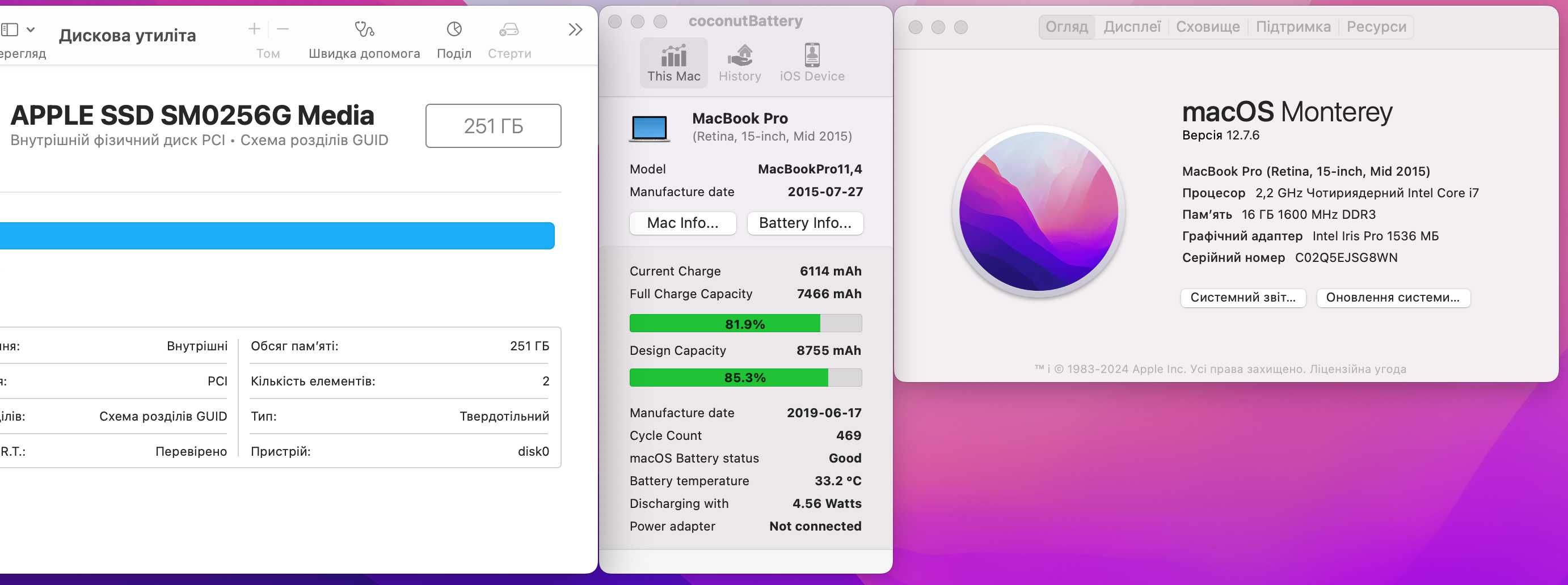Click the Твердотільний type value
The image size is (1568, 585).
pyautogui.click(x=504, y=417)
